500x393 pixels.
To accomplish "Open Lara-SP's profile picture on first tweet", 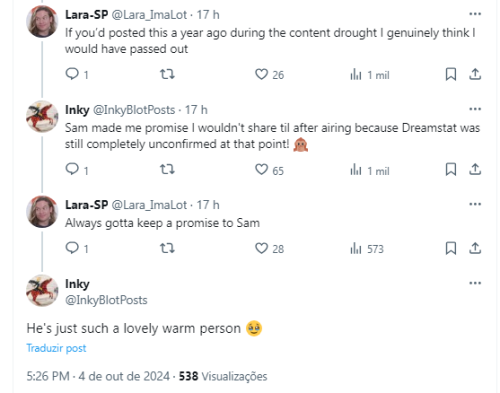I will point(42,22).
